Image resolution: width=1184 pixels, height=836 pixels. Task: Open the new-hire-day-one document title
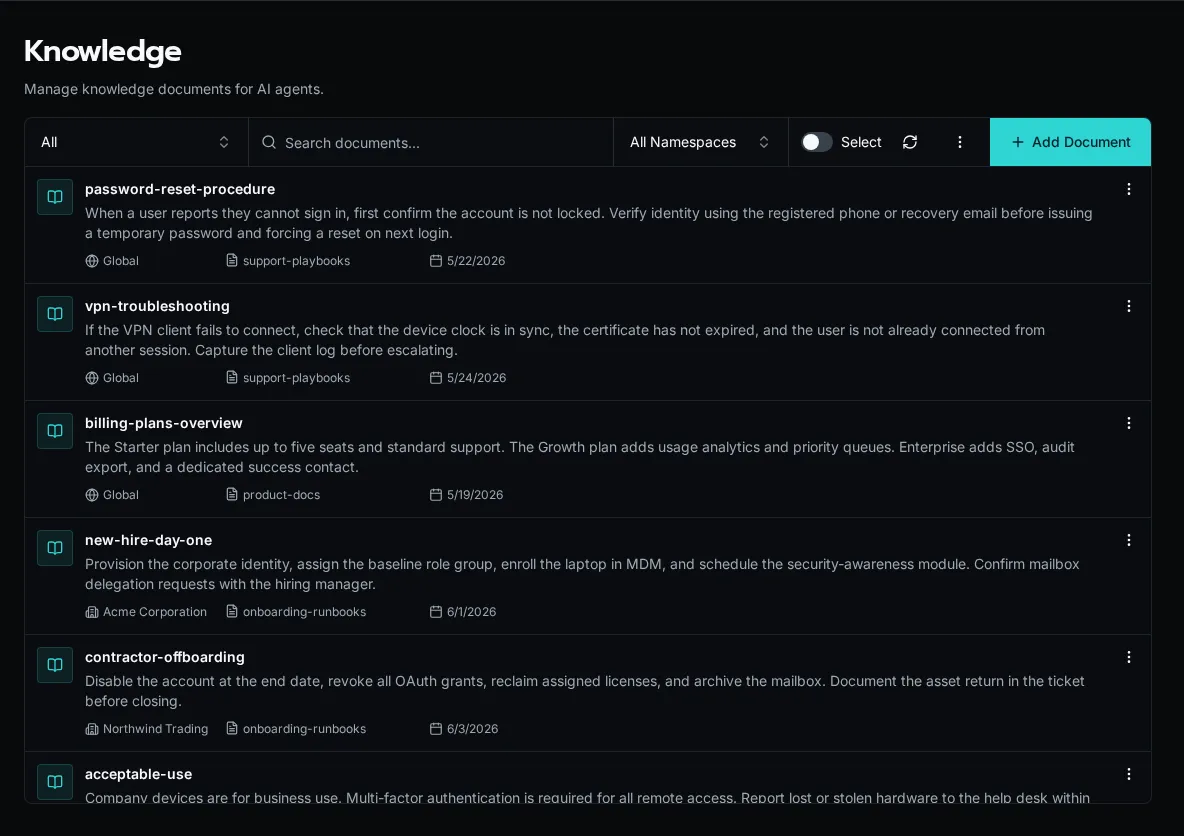coord(148,541)
